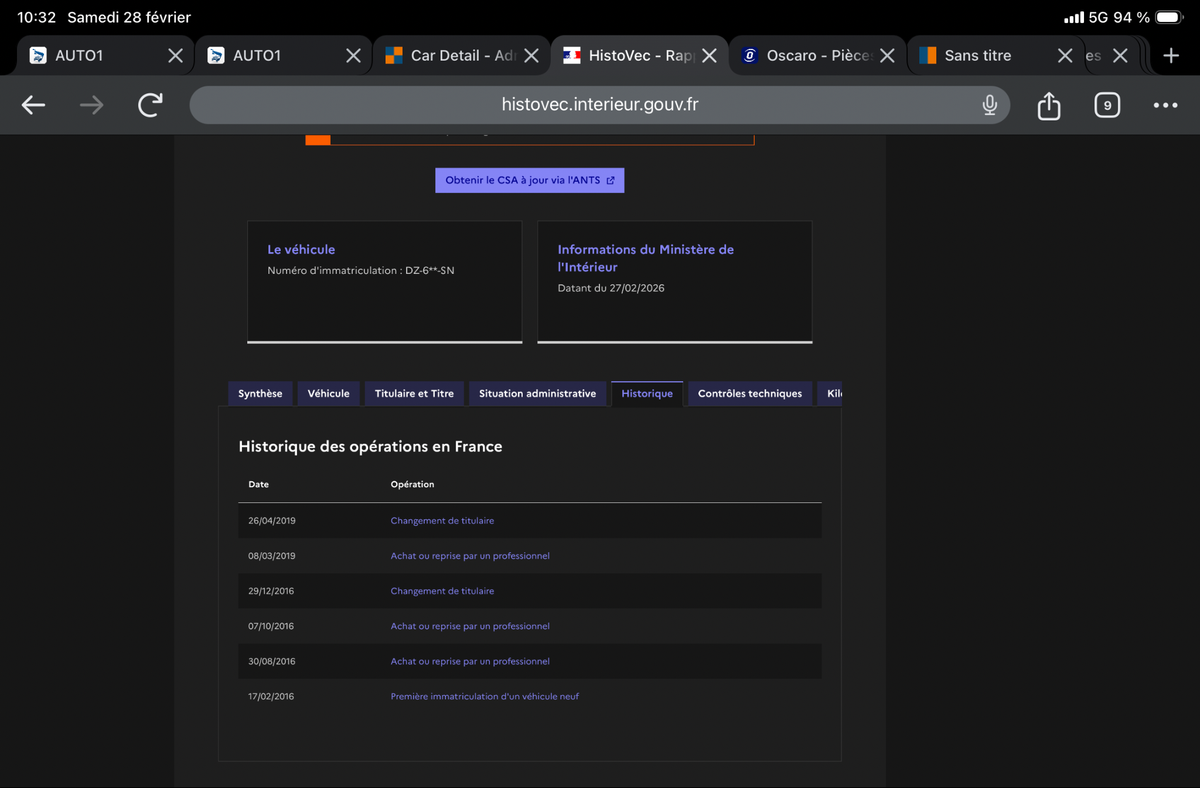The image size is (1200, 788).
Task: Add a new tab with plus icon
Action: [x=1171, y=56]
